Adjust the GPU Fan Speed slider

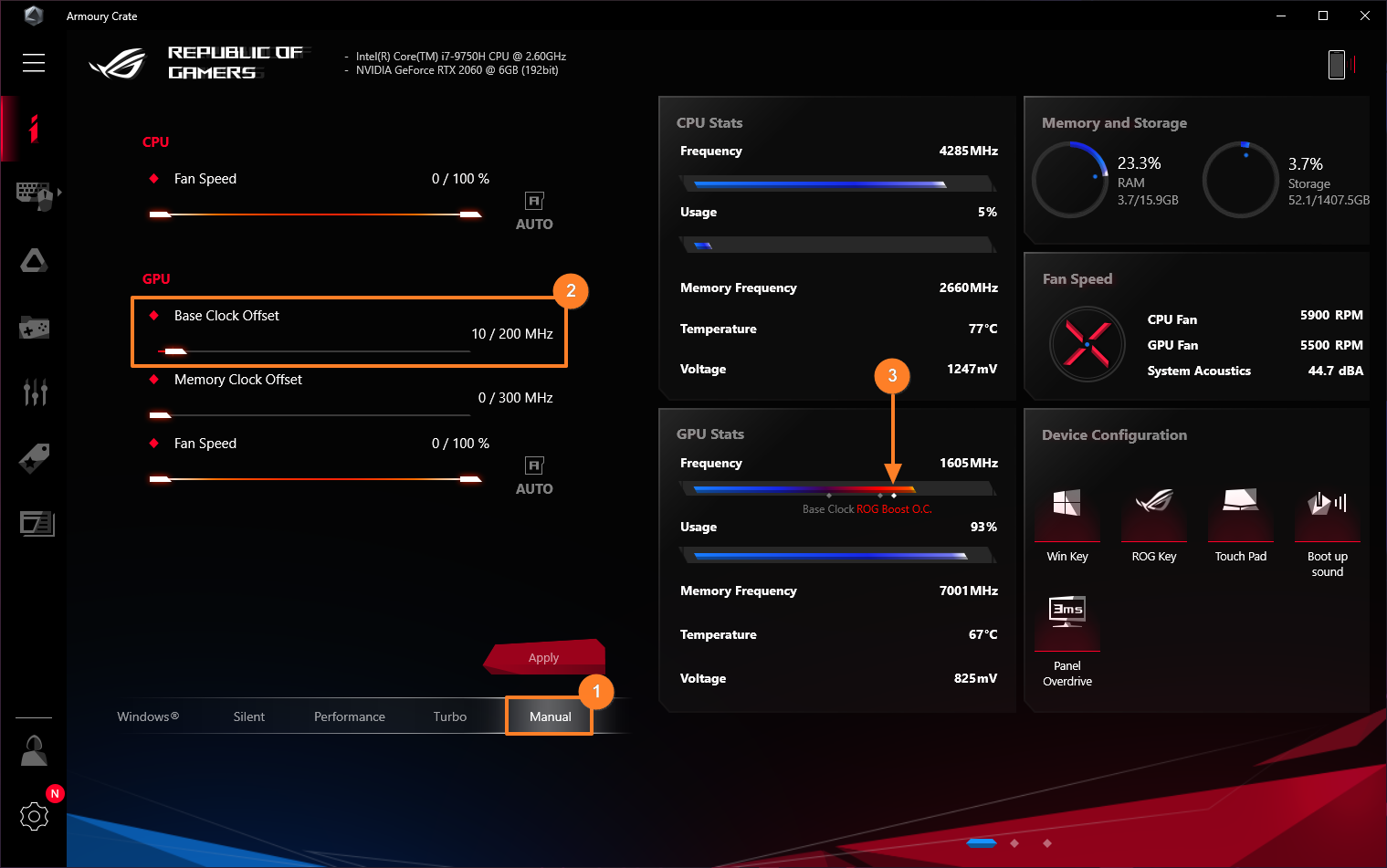coord(316,479)
